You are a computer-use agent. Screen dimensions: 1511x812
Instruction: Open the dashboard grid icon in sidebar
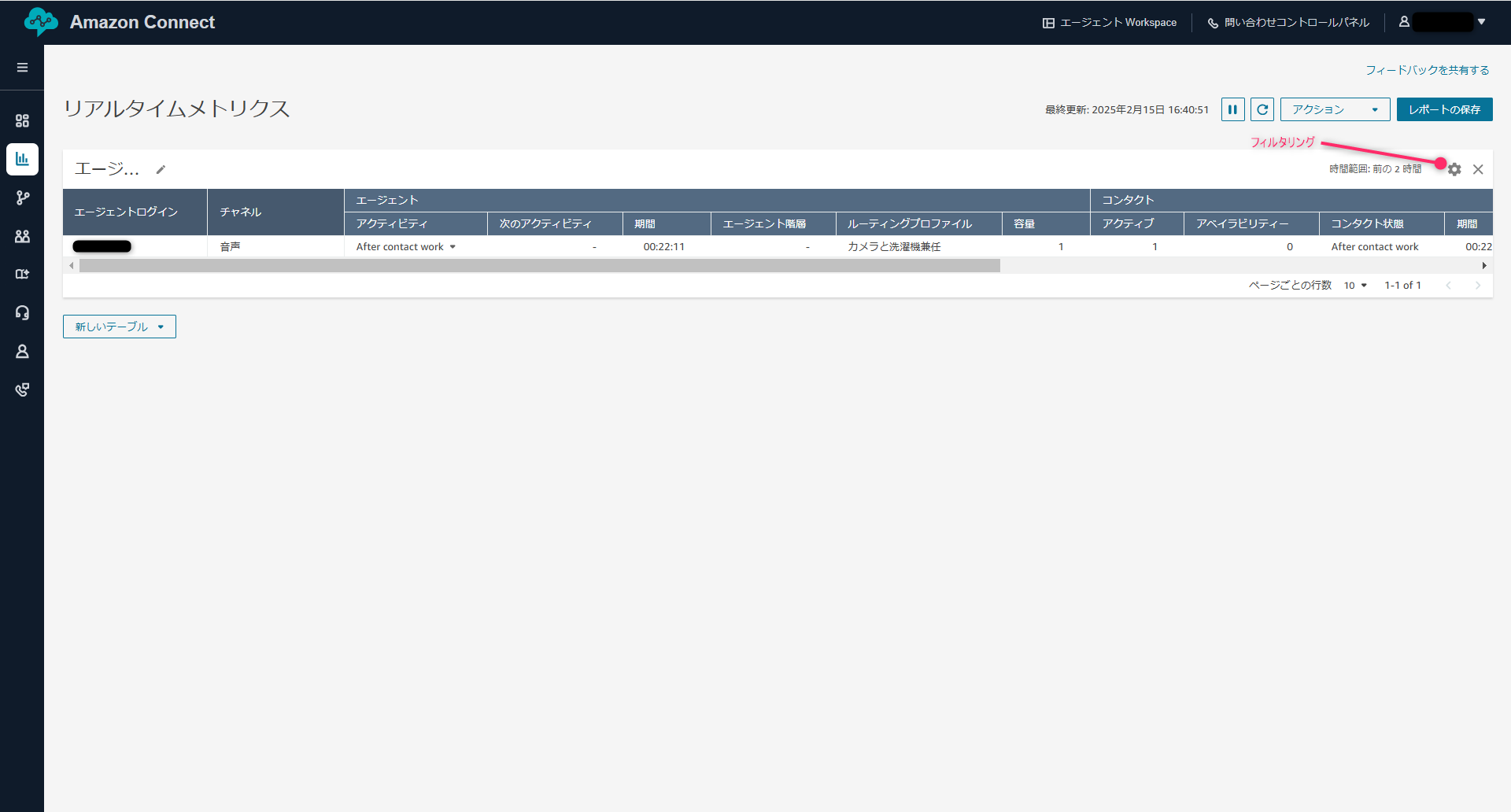[22, 120]
